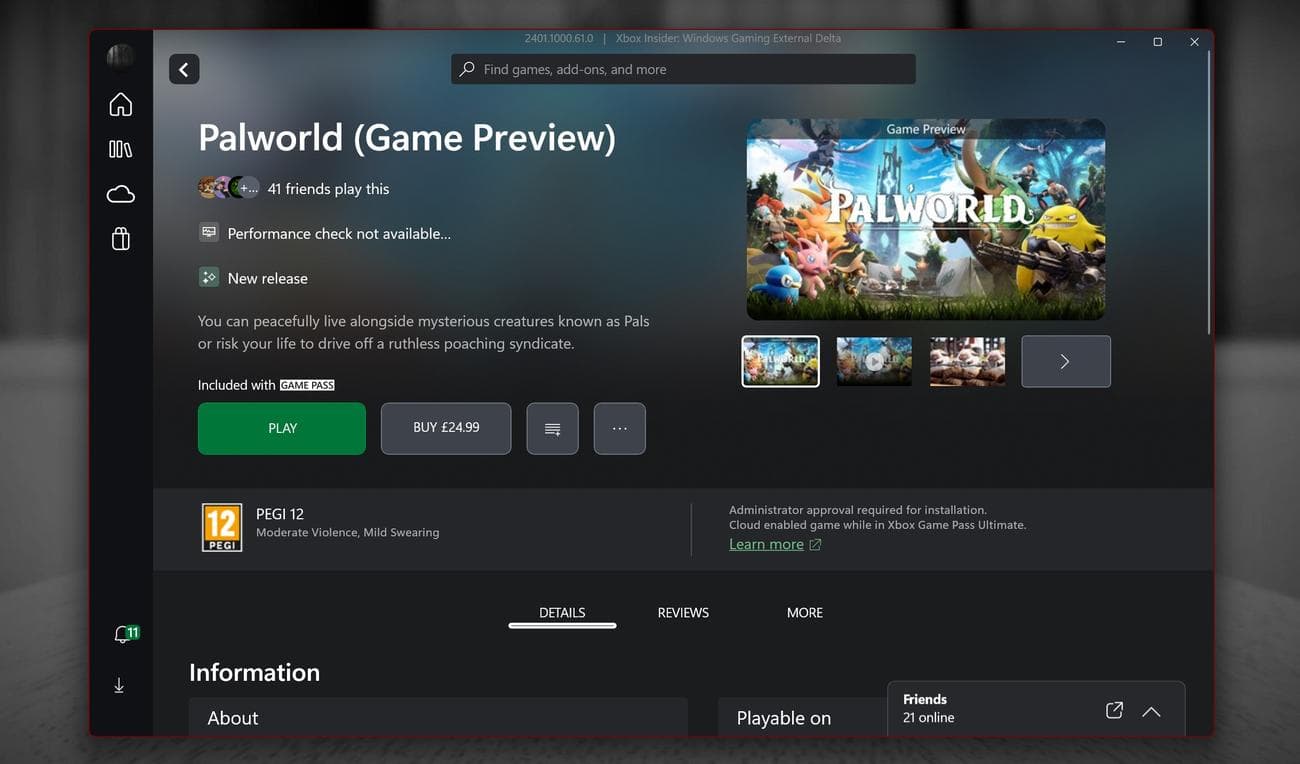Click the back arrow next to the search bar
The image size is (1300, 764).
pos(183,68)
